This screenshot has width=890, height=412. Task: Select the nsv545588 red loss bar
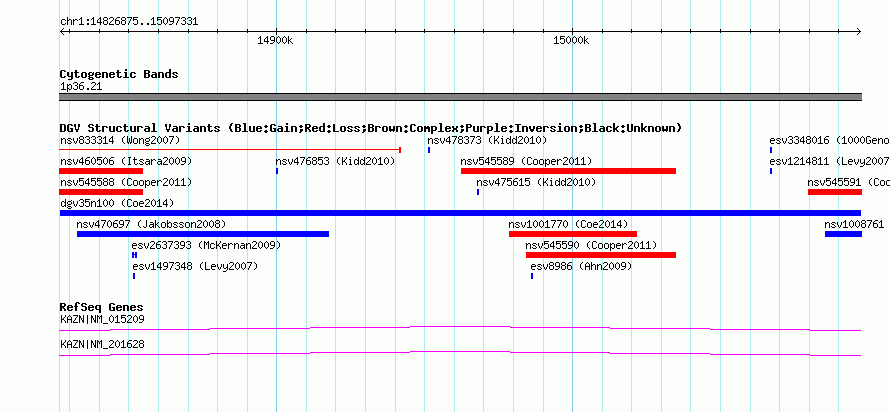101,192
